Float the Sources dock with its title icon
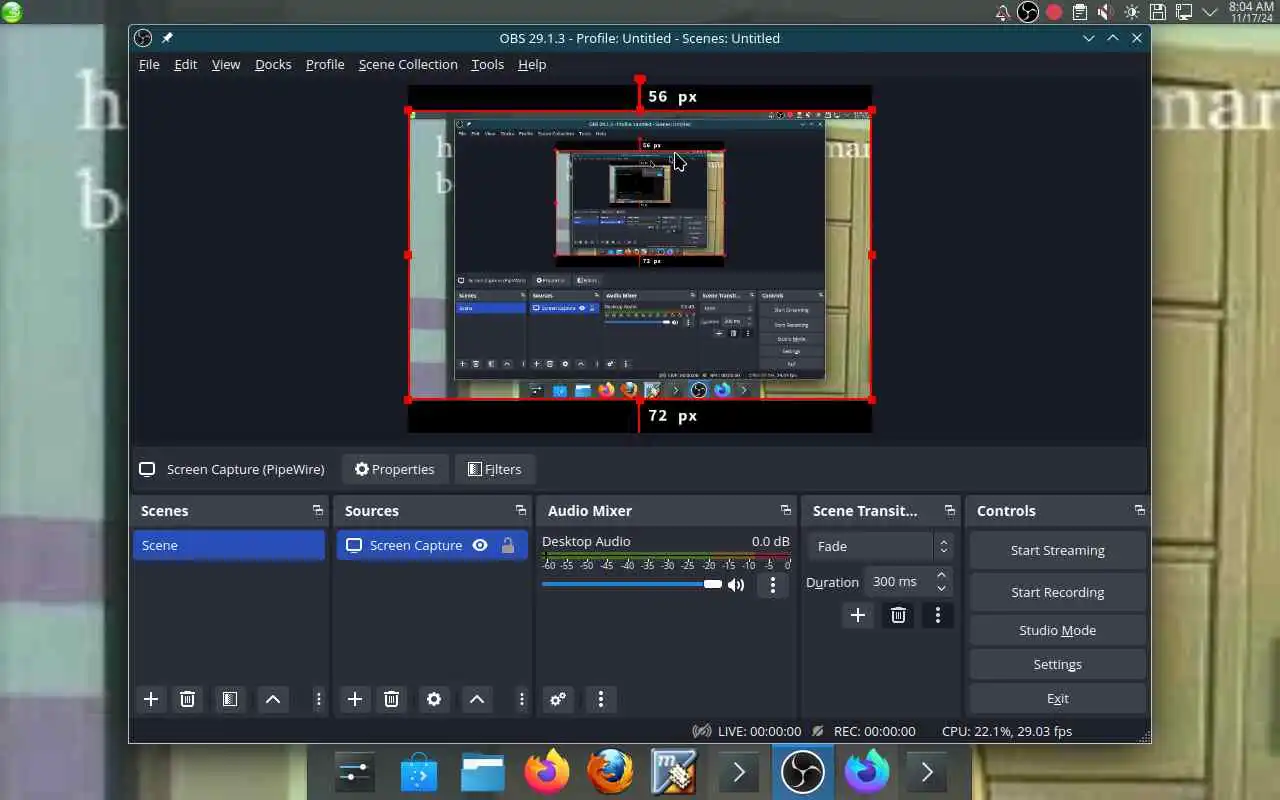Viewport: 1280px width, 800px height. pyautogui.click(x=521, y=511)
